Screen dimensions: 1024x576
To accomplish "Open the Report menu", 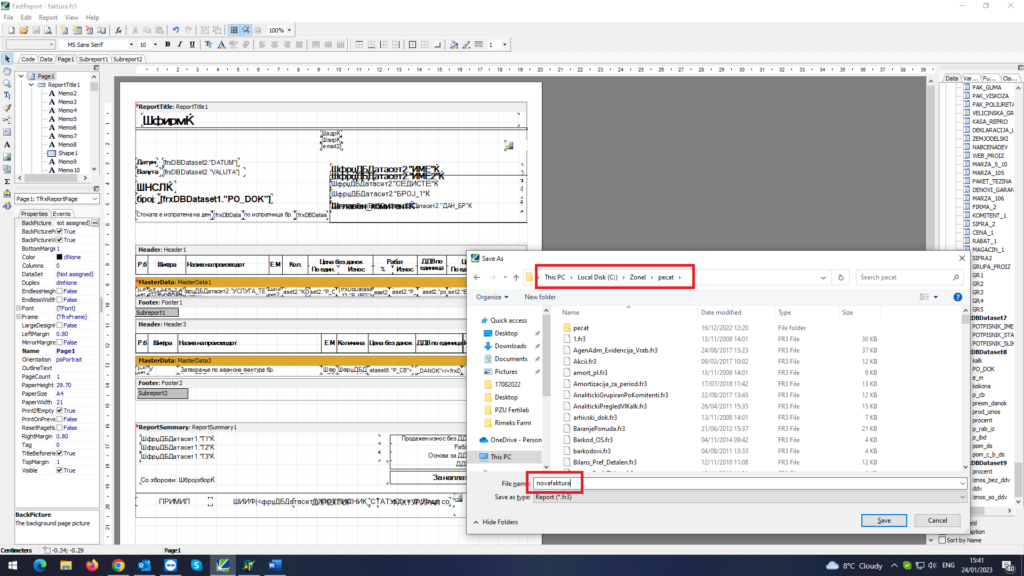I will click(48, 18).
